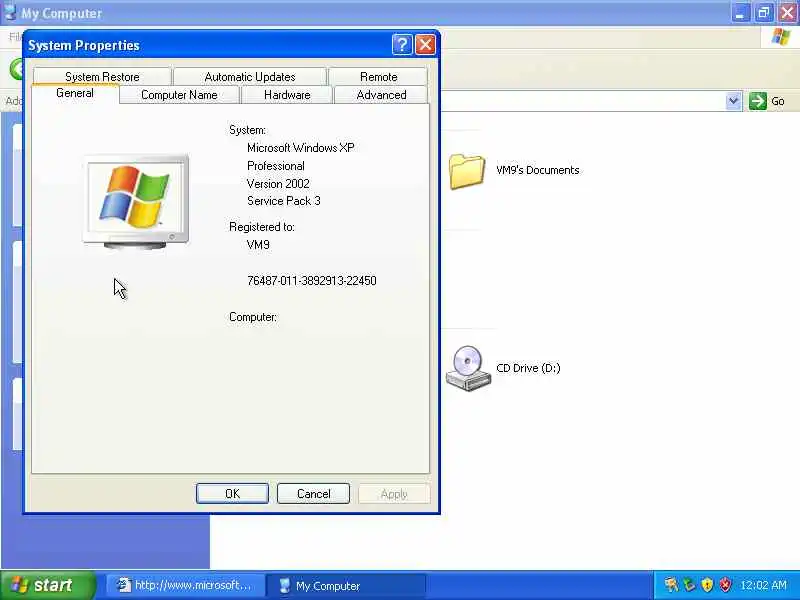Image resolution: width=800 pixels, height=600 pixels.
Task: Click the 'Service Pack 3' text
Action: point(284,201)
